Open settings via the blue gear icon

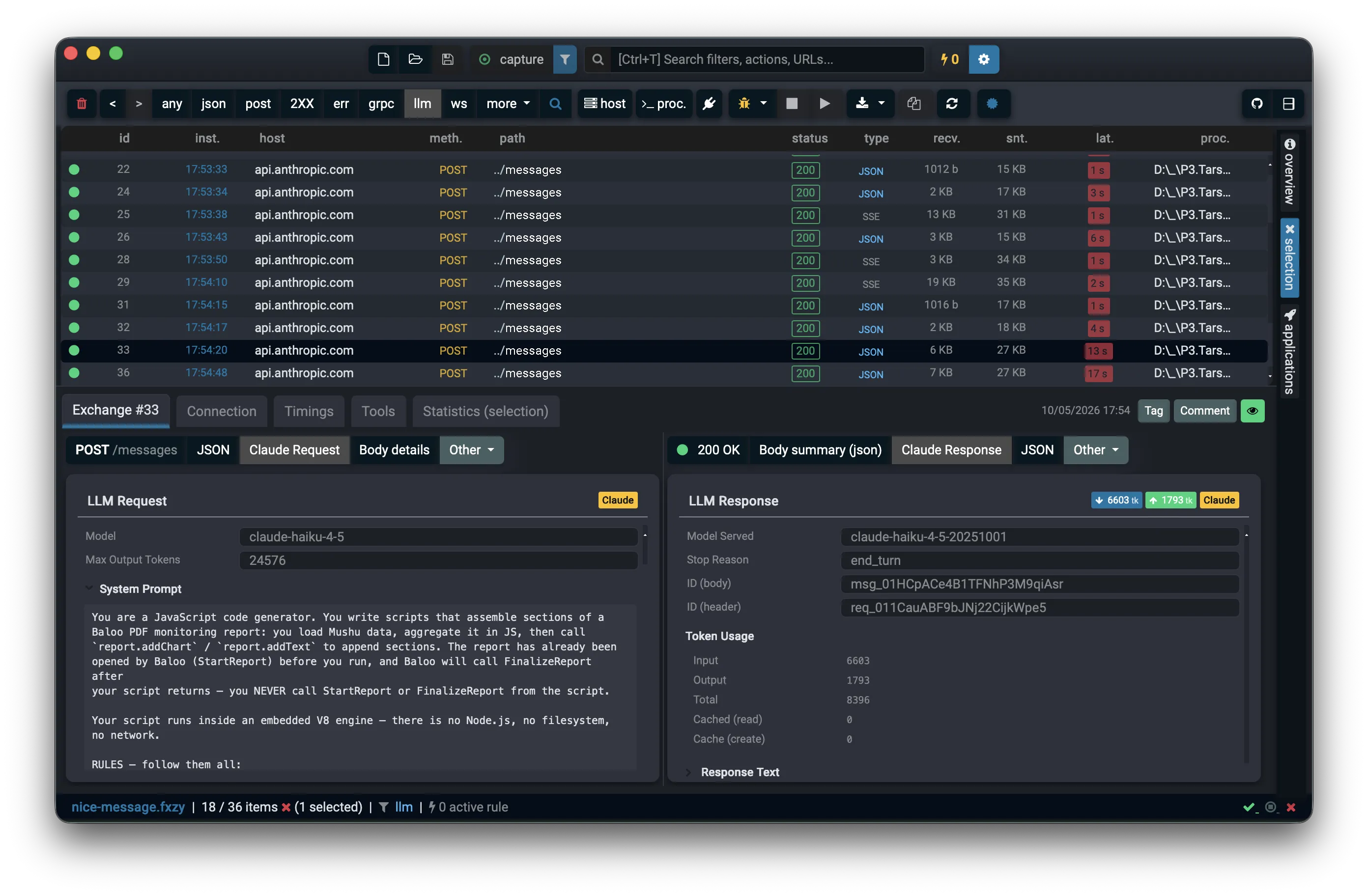click(x=983, y=59)
